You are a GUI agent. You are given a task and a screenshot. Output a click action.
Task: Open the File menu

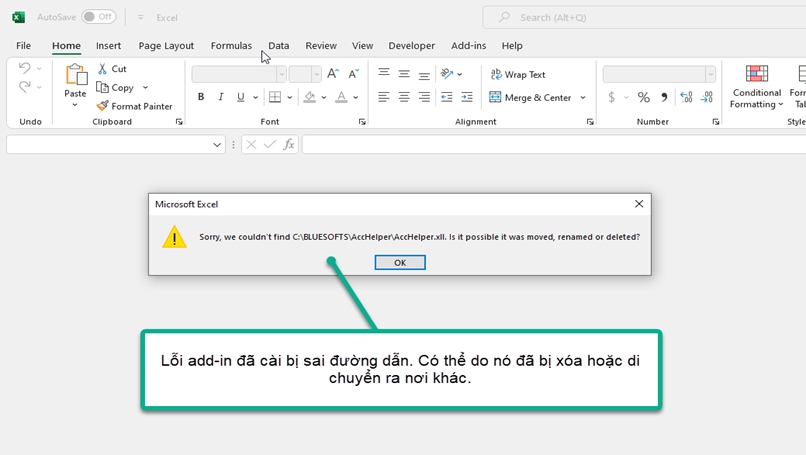[x=23, y=45]
